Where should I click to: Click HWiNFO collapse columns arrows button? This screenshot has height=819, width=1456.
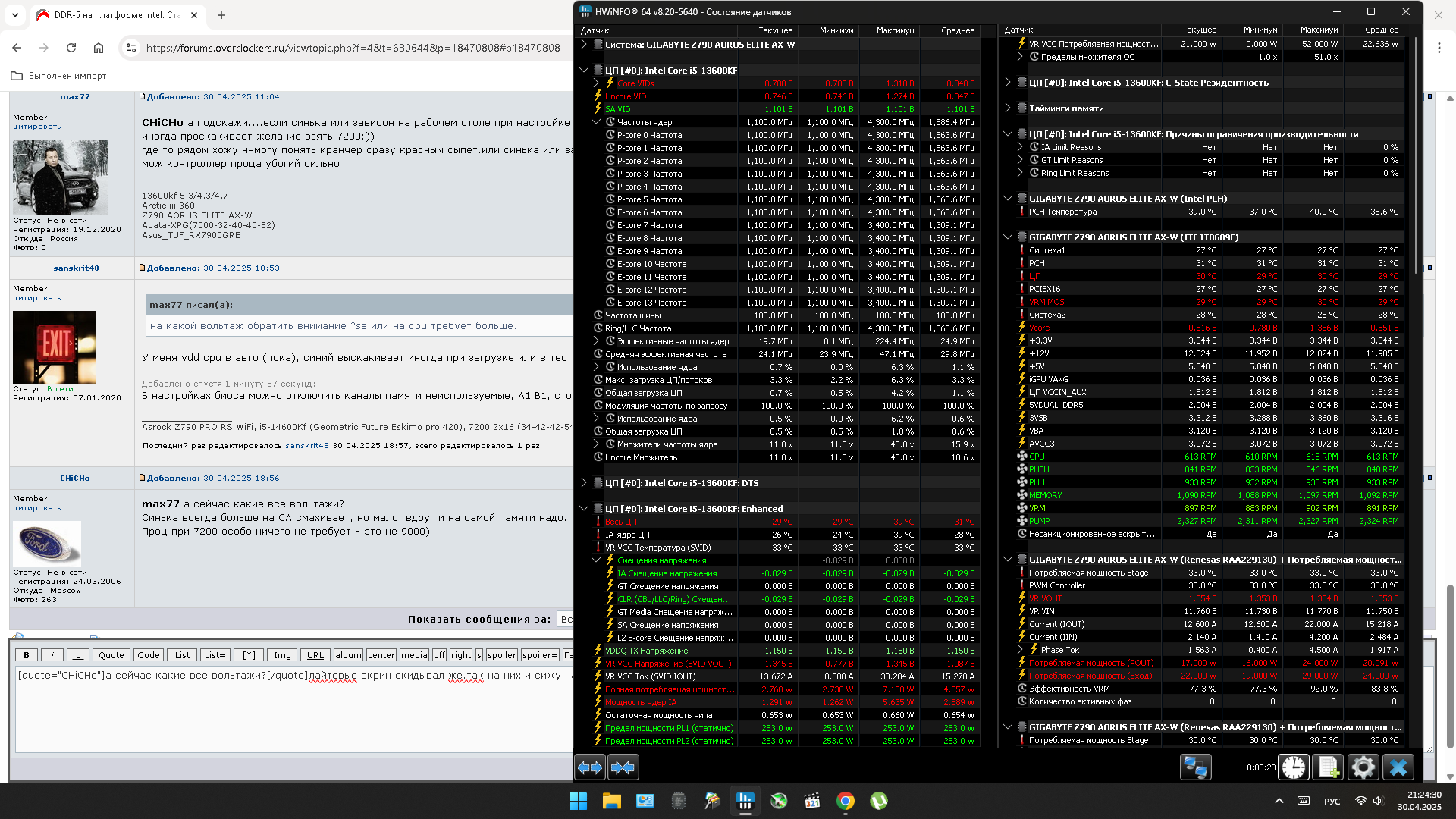point(623,767)
